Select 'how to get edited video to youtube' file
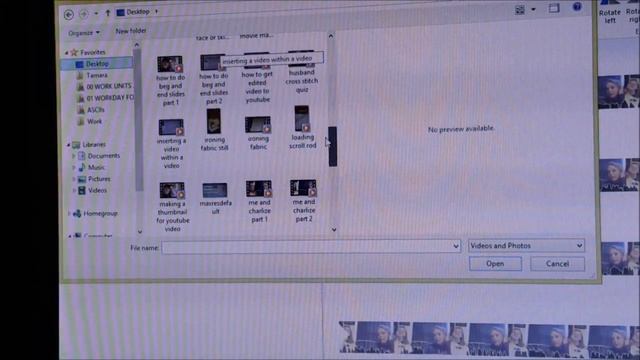 pos(257,78)
